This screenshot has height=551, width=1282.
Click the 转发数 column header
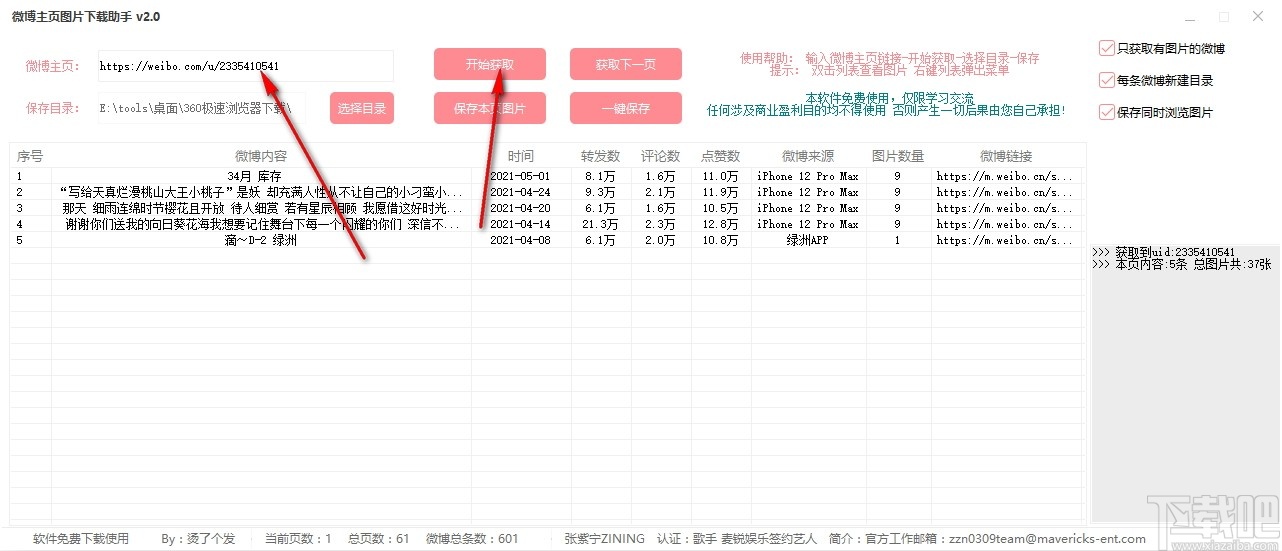point(601,156)
